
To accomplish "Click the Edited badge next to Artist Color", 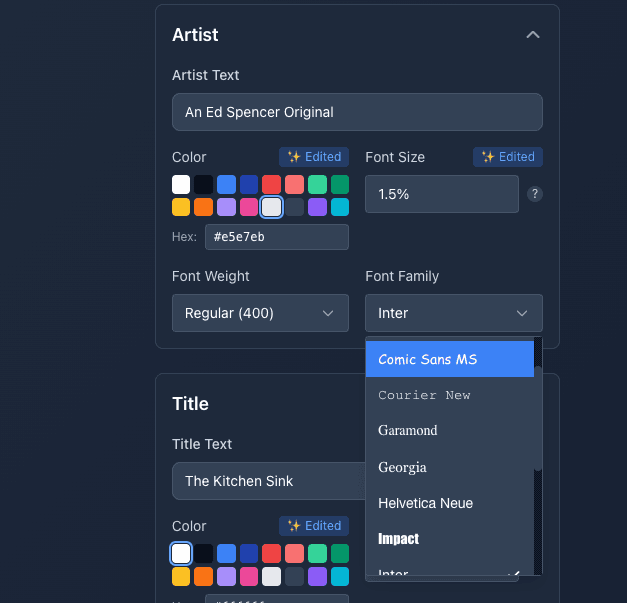I will click(314, 157).
